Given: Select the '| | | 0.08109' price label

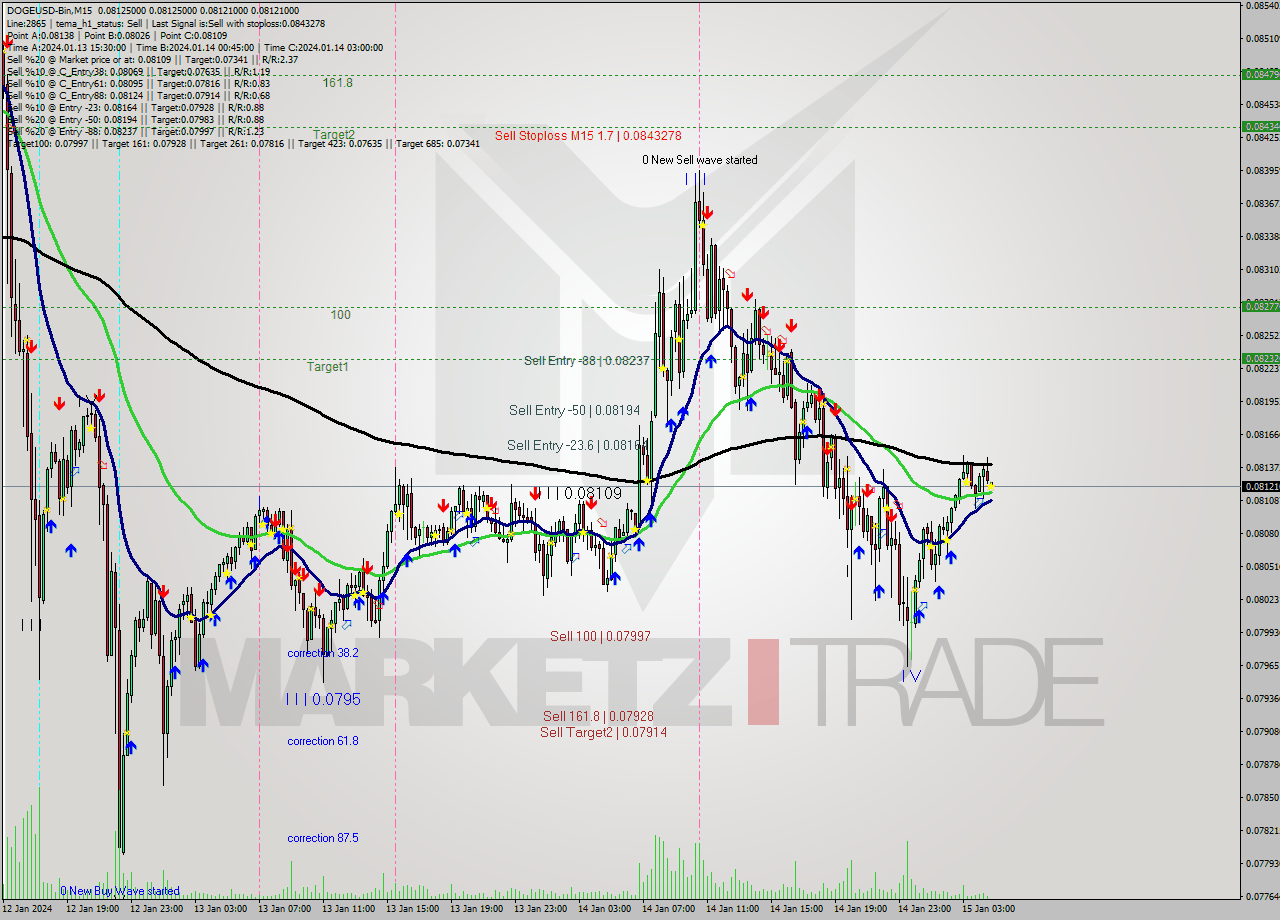Looking at the screenshot, I should pos(578,493).
